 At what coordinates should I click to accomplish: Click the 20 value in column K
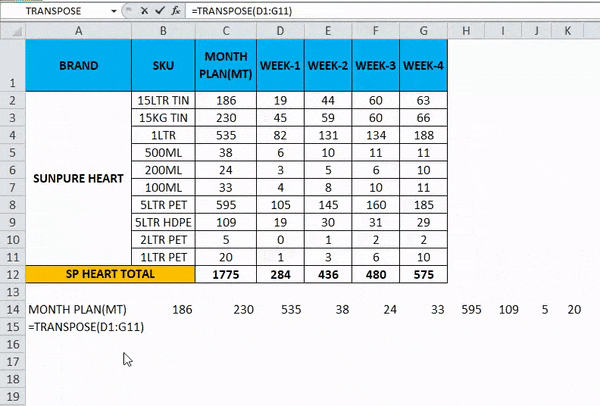coord(567,309)
